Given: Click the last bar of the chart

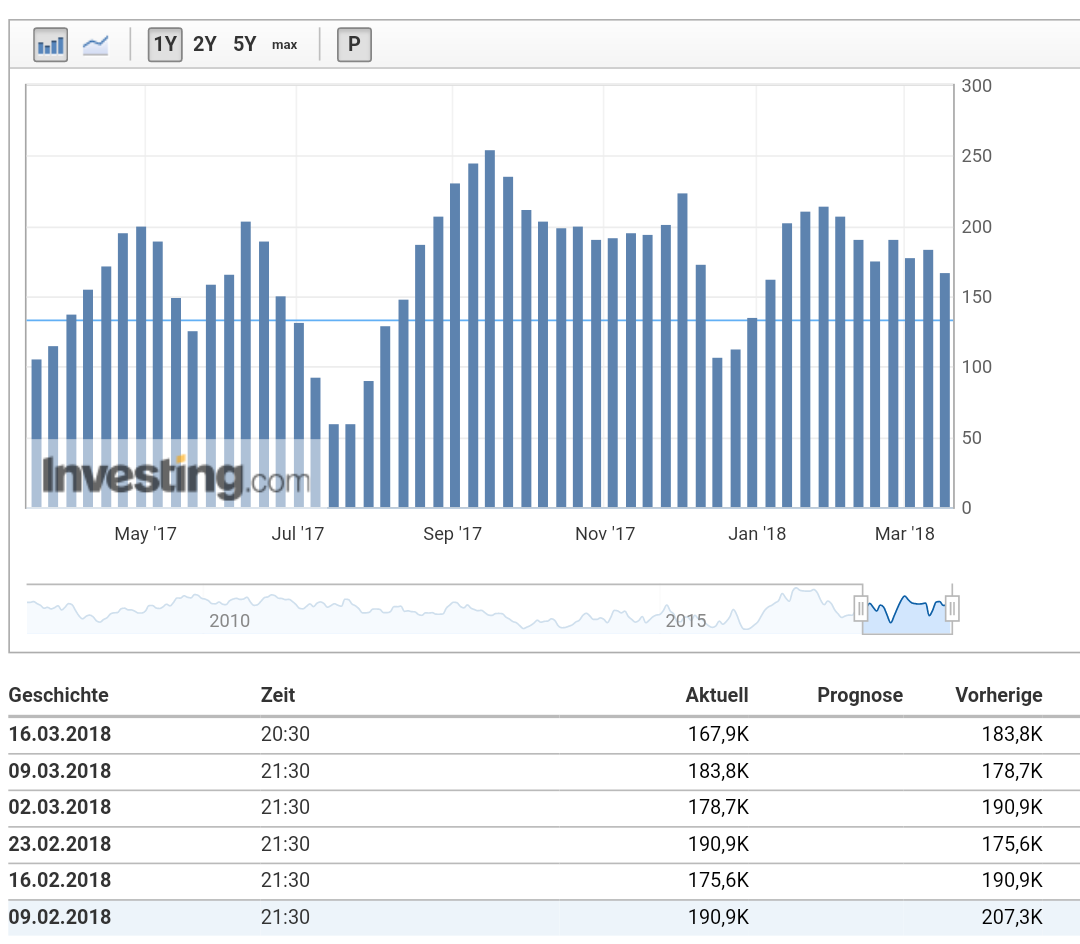Looking at the screenshot, I should coord(945,390).
